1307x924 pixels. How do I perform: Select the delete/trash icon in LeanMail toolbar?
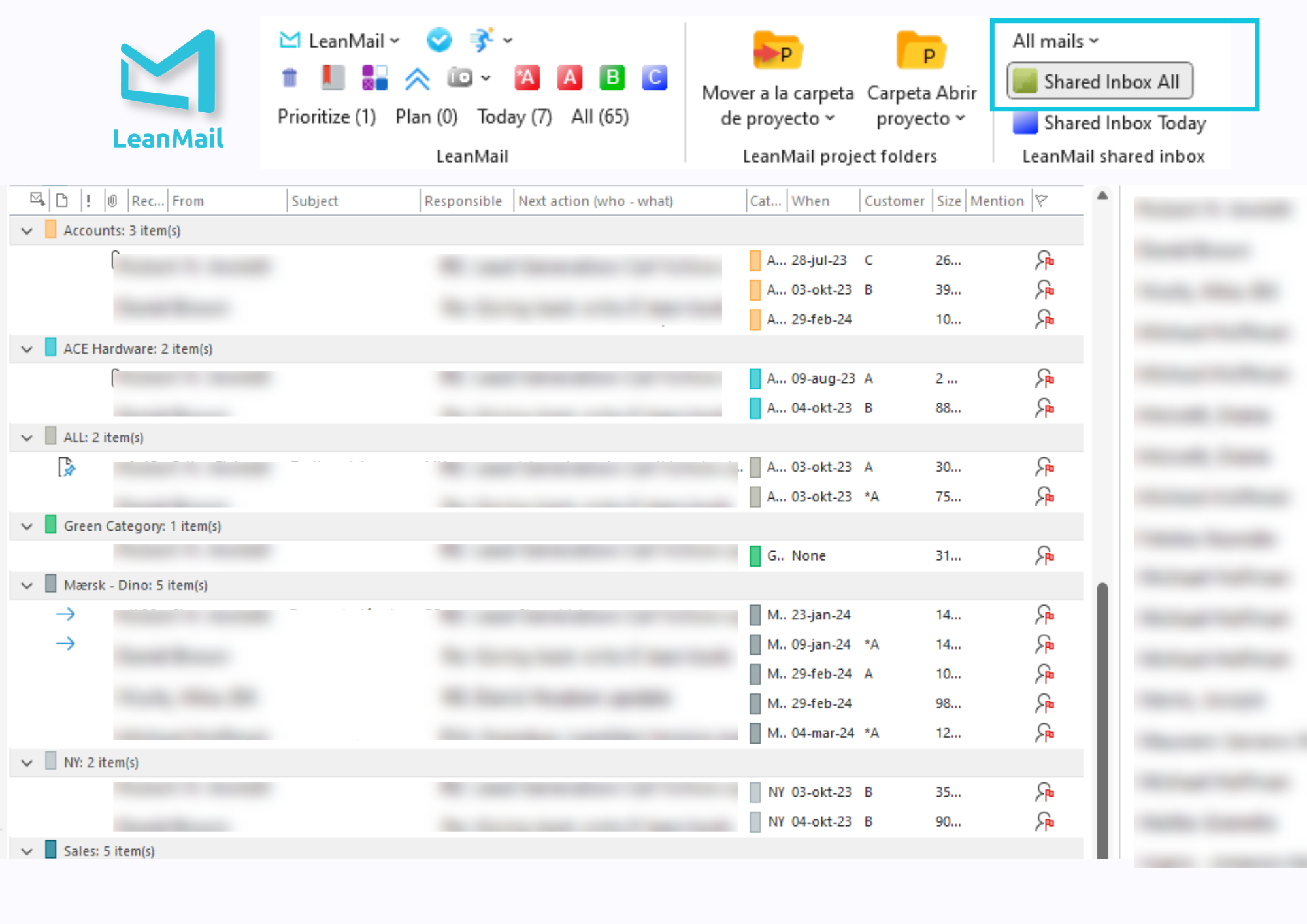[x=290, y=78]
